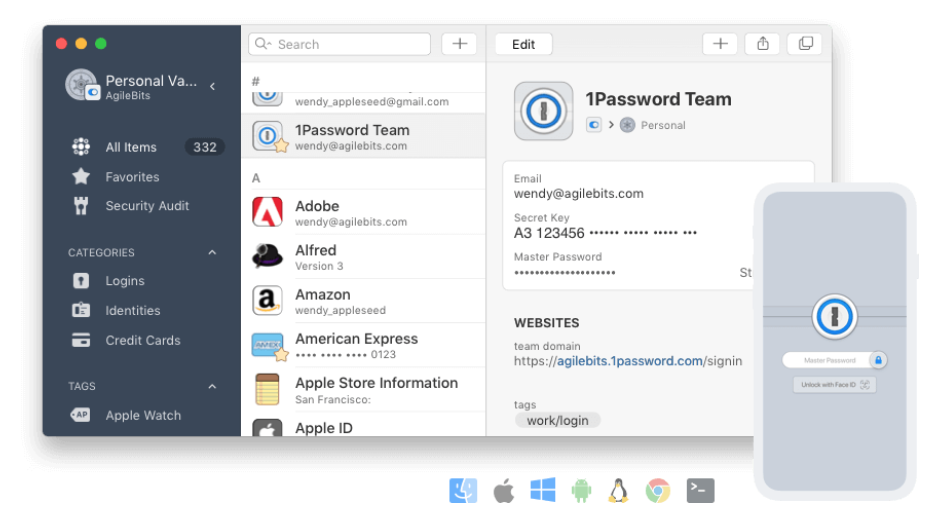Screen dimensions: 938x523
Task: Open agilebits.1password.com signin link
Action: (628, 361)
